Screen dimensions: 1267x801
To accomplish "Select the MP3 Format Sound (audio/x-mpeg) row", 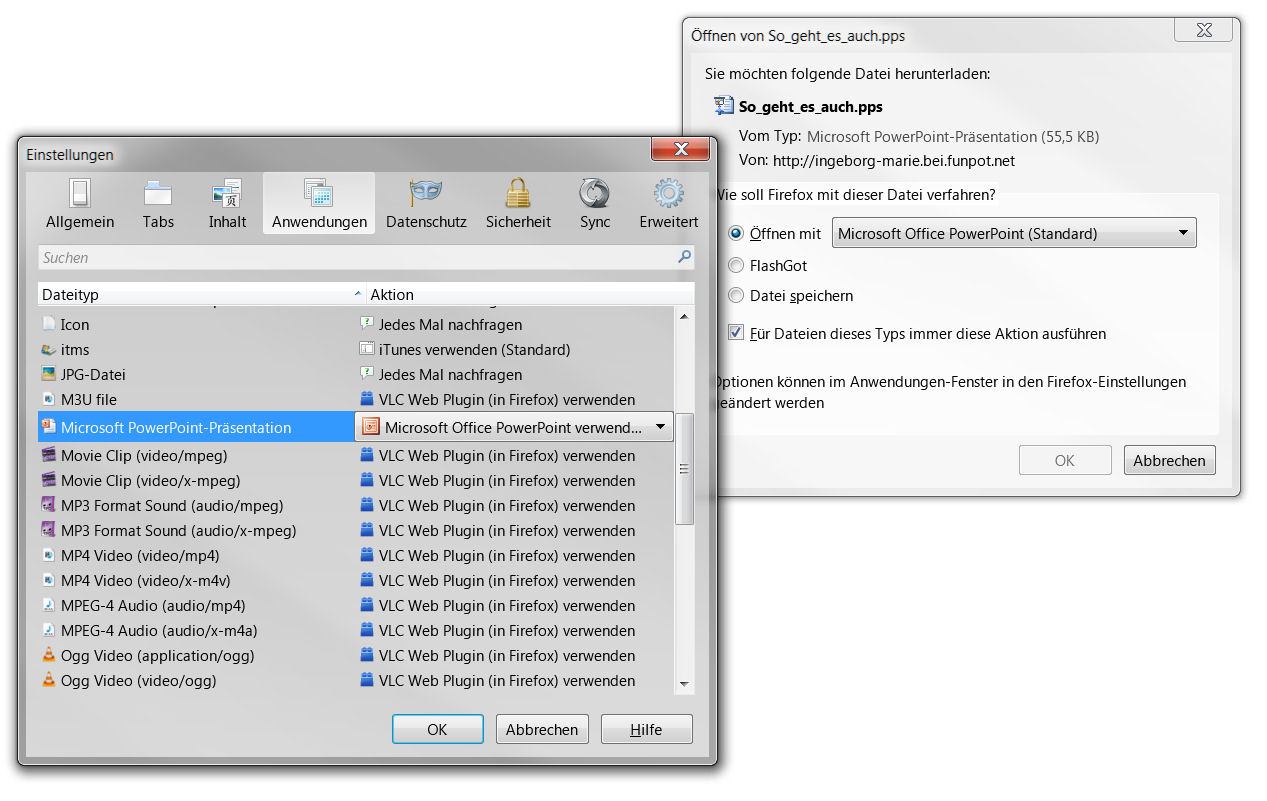I will click(x=356, y=530).
